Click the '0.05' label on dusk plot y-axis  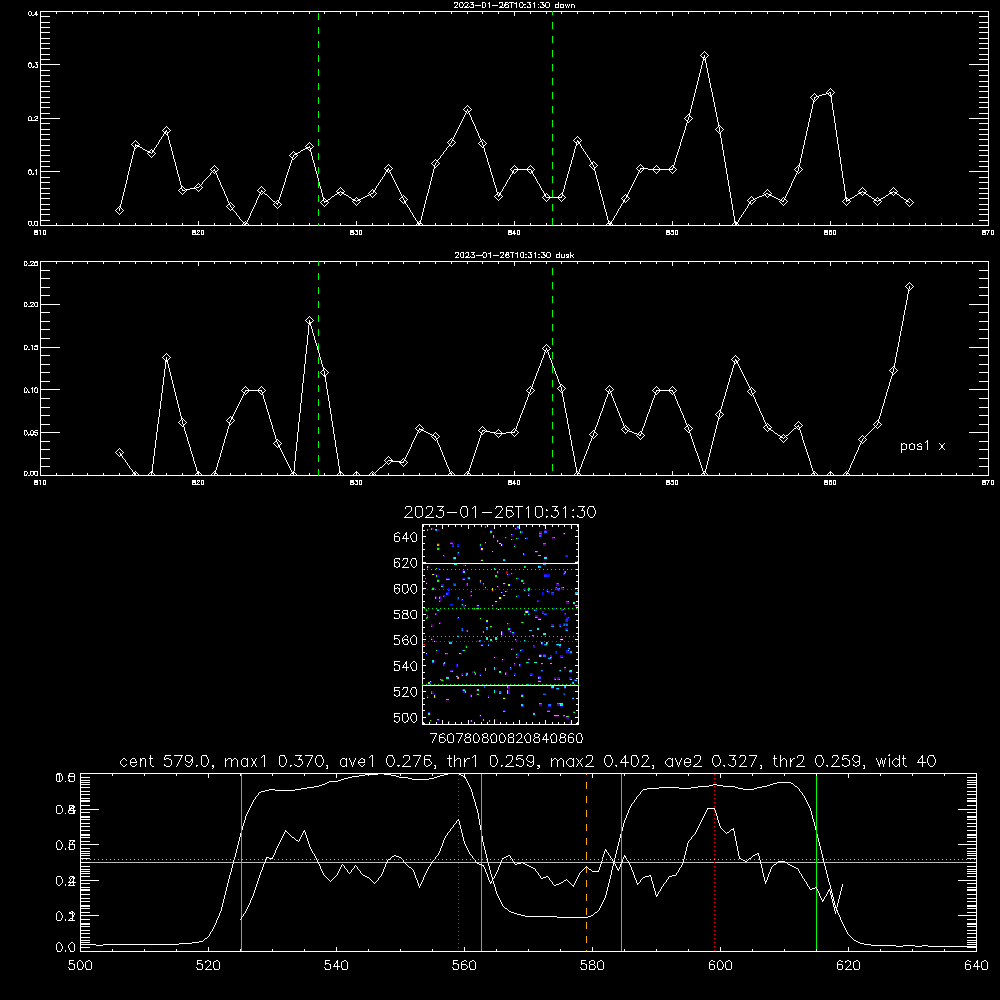tap(31, 433)
